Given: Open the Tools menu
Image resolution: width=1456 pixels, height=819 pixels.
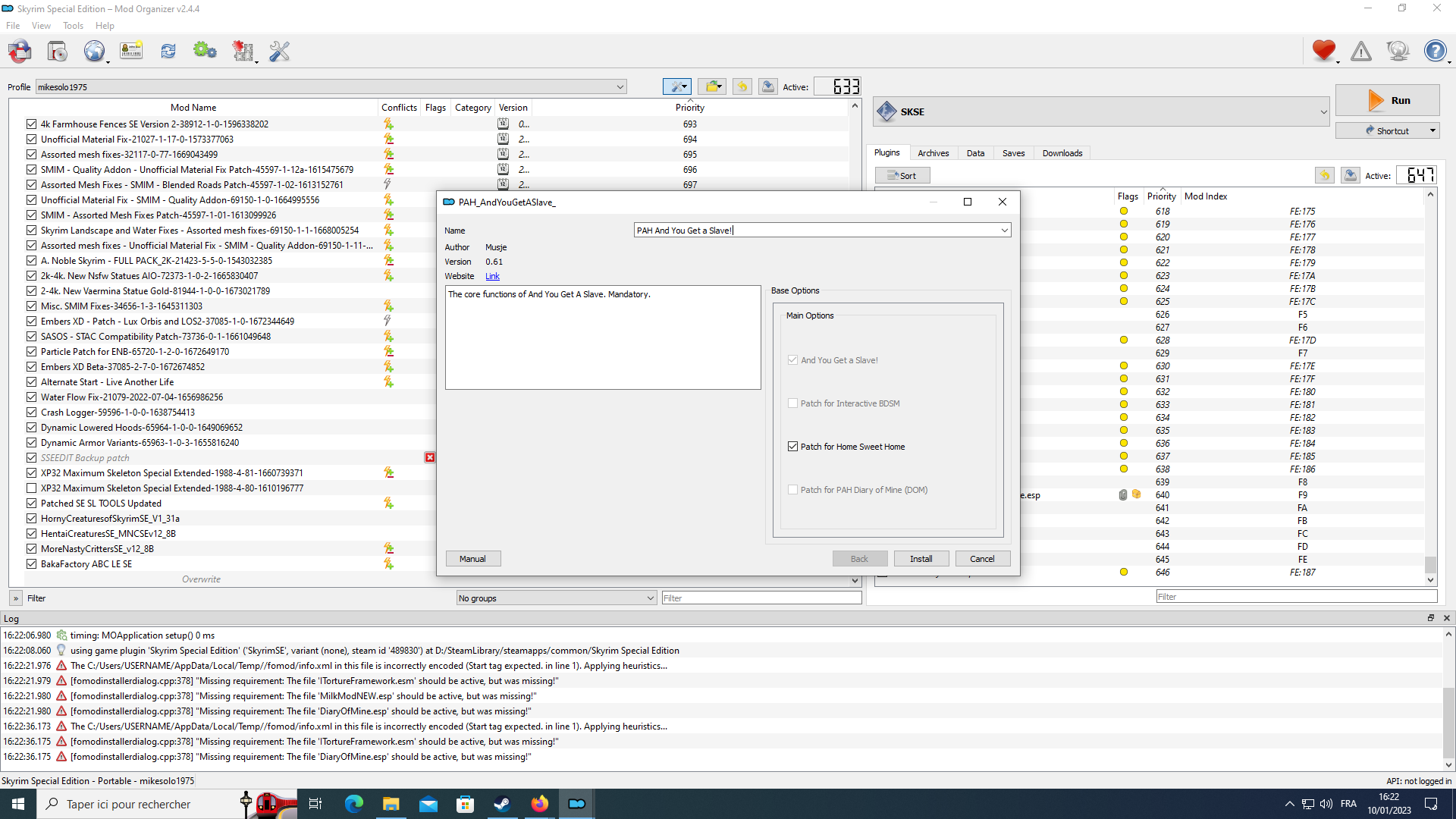Looking at the screenshot, I should pyautogui.click(x=74, y=25).
